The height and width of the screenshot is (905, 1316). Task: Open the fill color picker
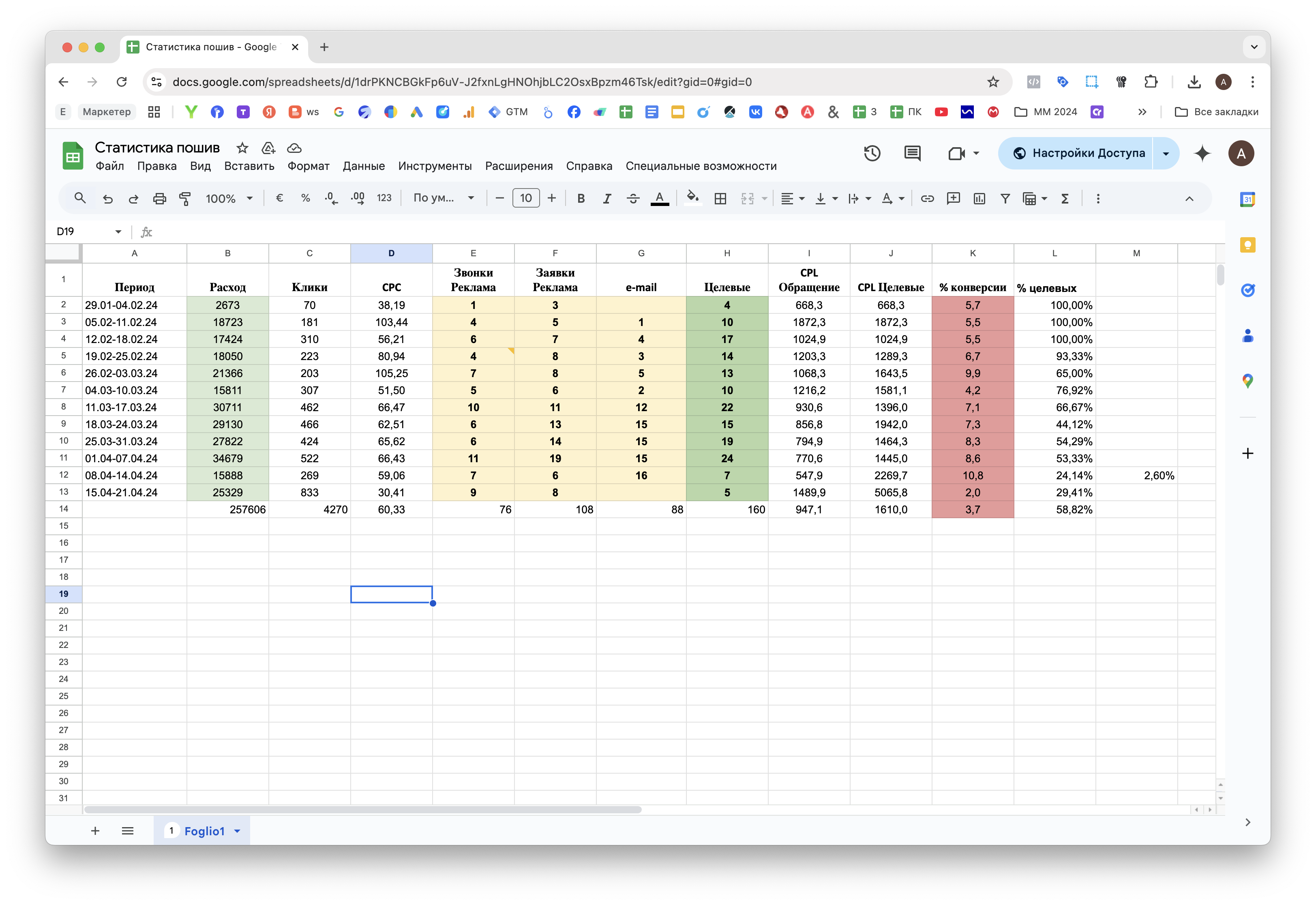click(x=692, y=198)
